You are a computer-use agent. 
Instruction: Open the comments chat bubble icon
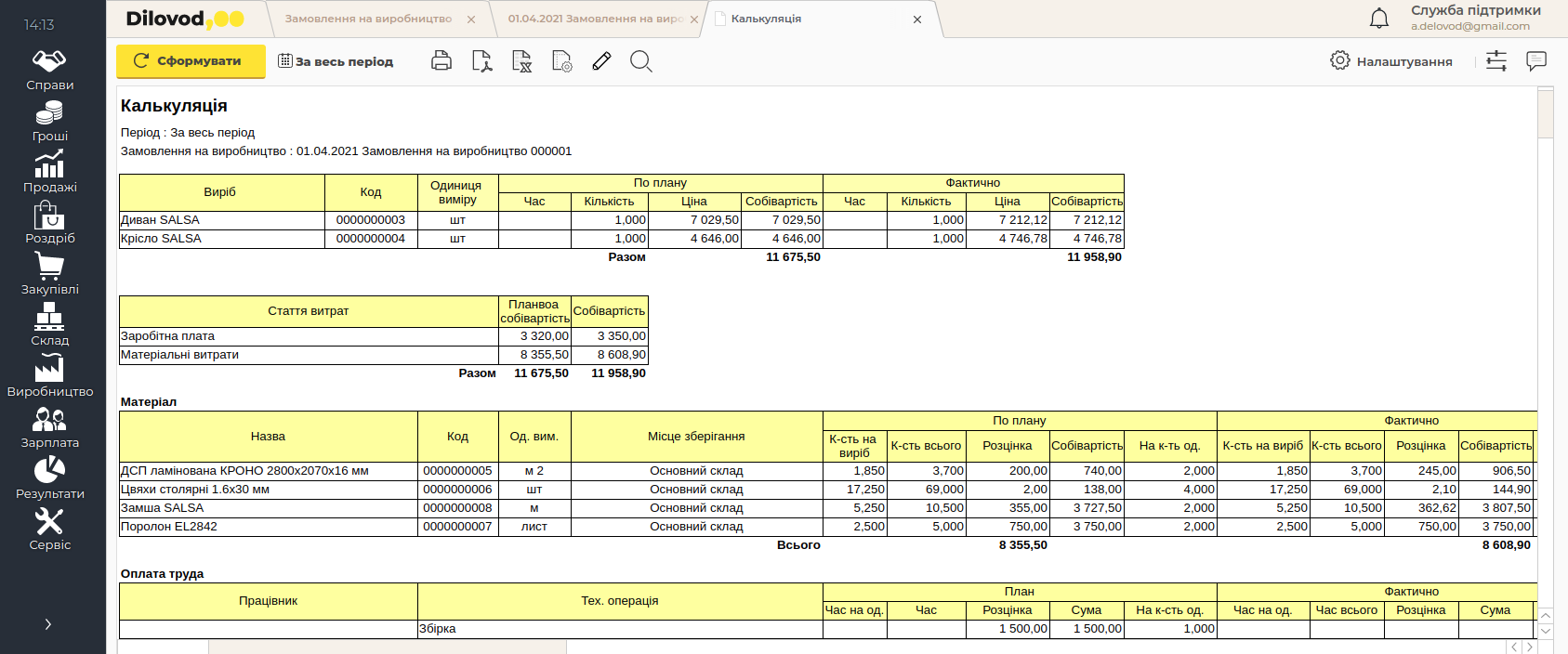point(1536,61)
